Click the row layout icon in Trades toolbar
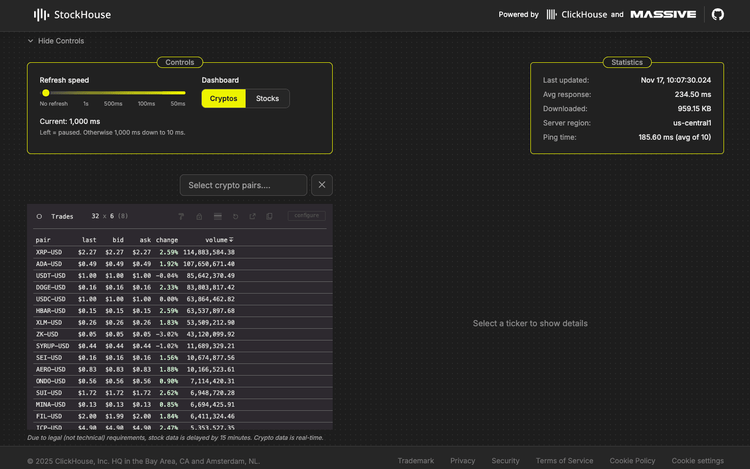 [x=217, y=216]
